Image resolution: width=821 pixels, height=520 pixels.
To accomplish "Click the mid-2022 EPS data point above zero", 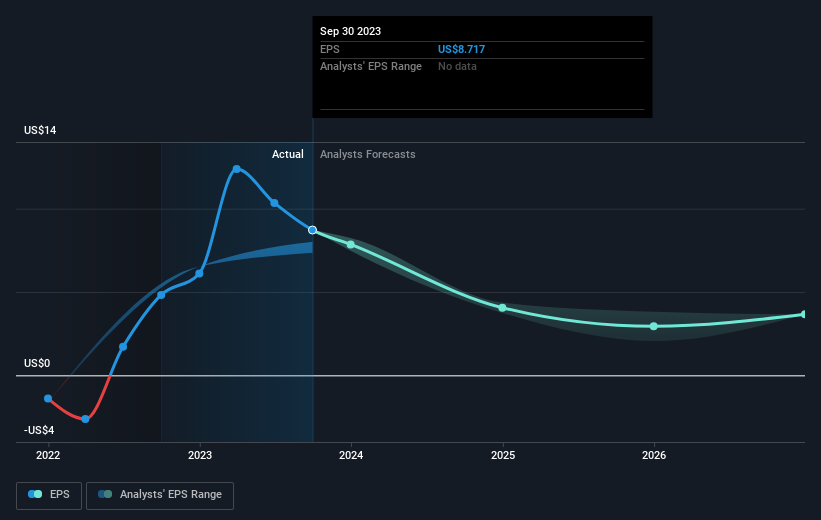I will [x=123, y=347].
